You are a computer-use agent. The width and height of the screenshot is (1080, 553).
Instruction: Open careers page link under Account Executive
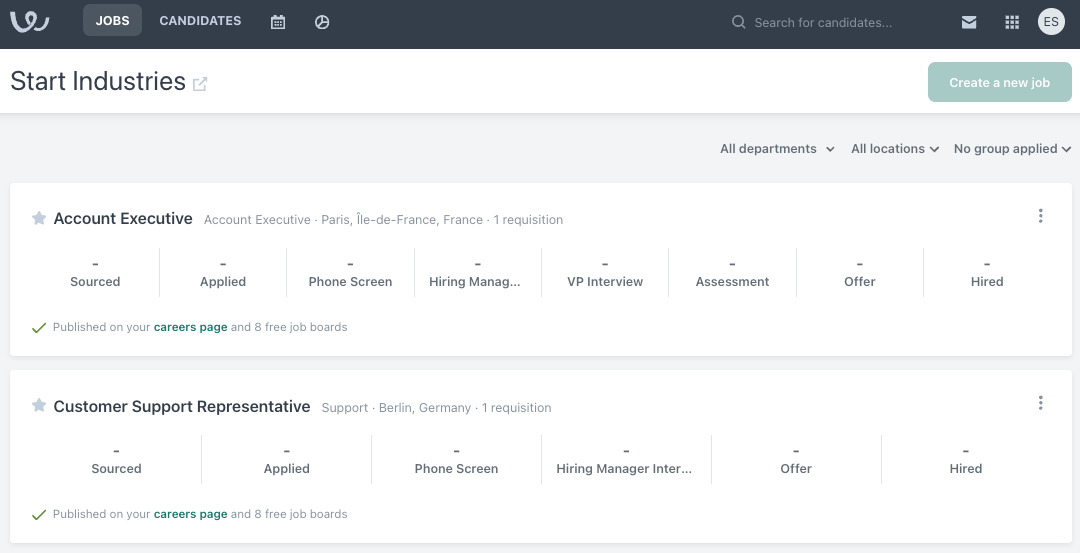coord(190,327)
